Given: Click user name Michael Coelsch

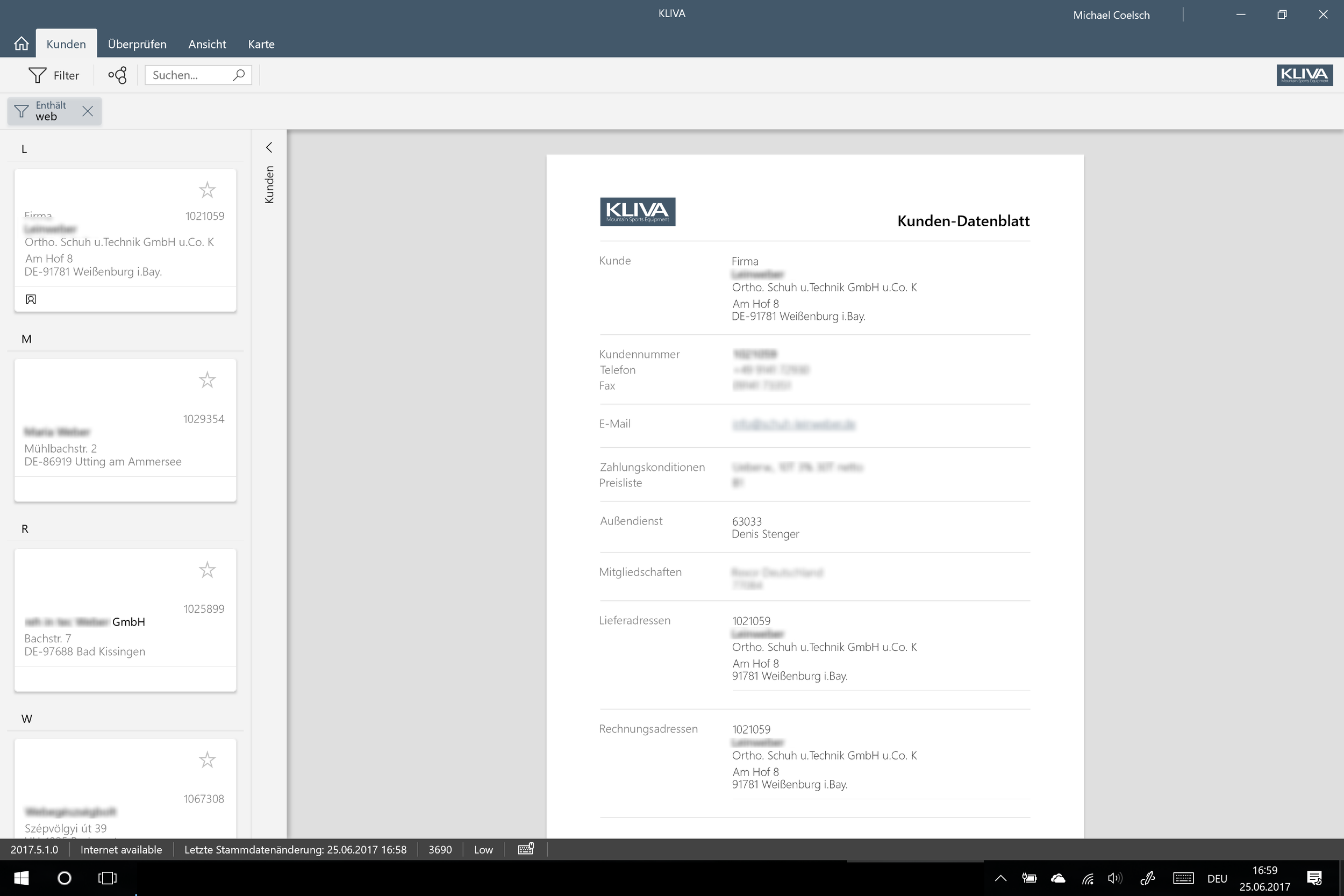Looking at the screenshot, I should (1111, 15).
